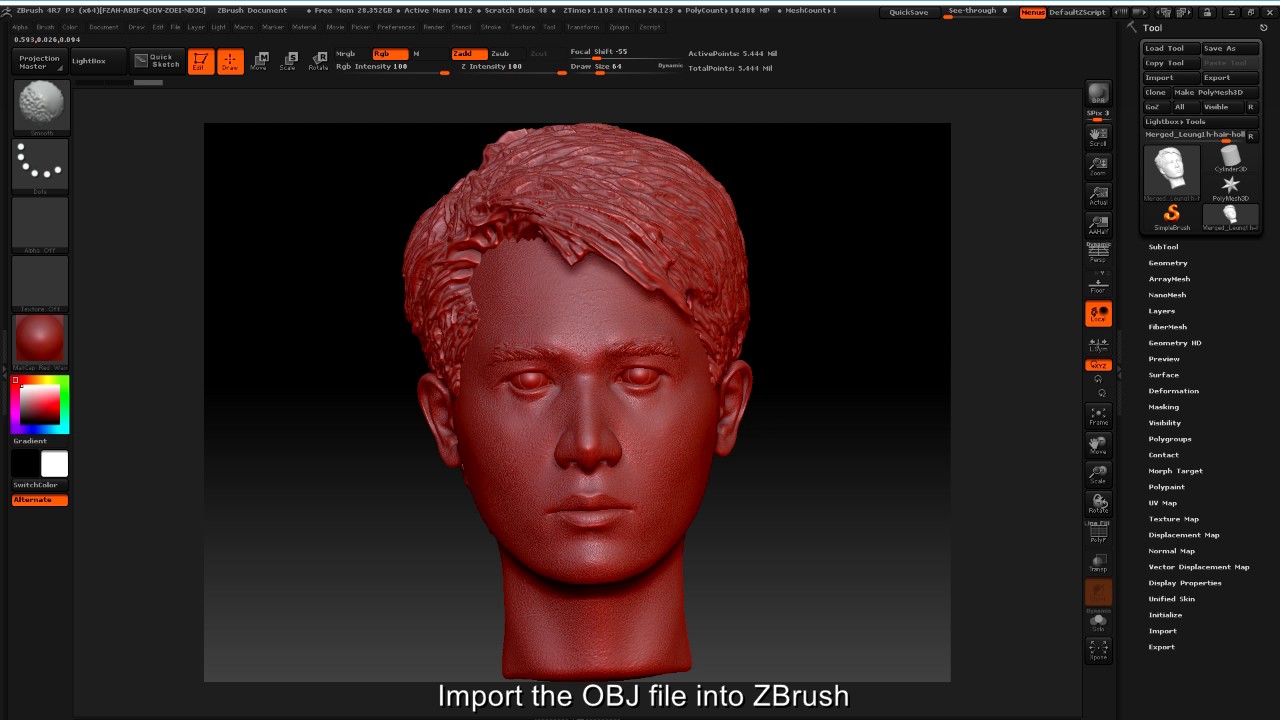Click the Zoom document icon

(1098, 166)
